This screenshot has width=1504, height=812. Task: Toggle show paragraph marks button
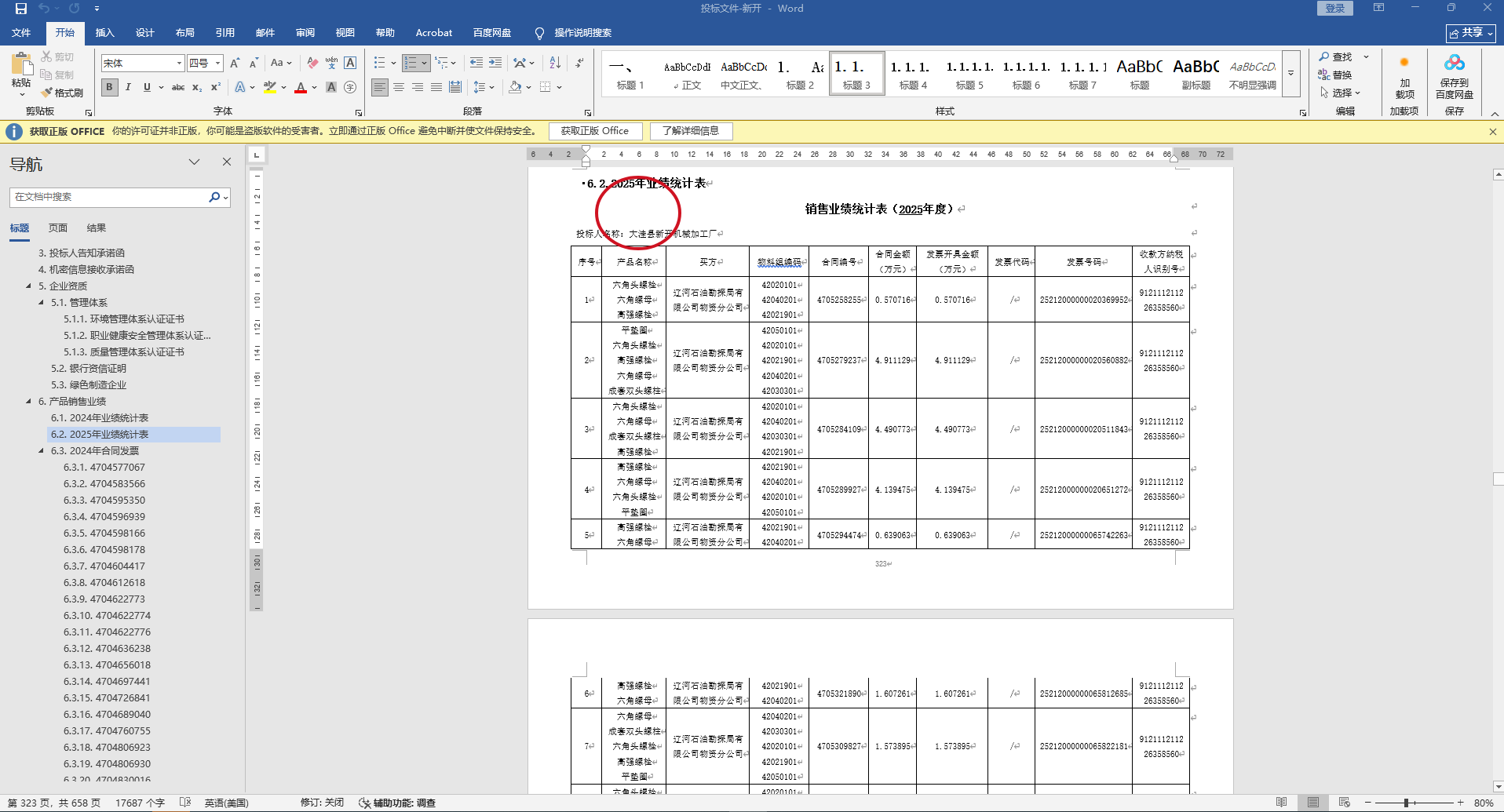click(x=579, y=63)
